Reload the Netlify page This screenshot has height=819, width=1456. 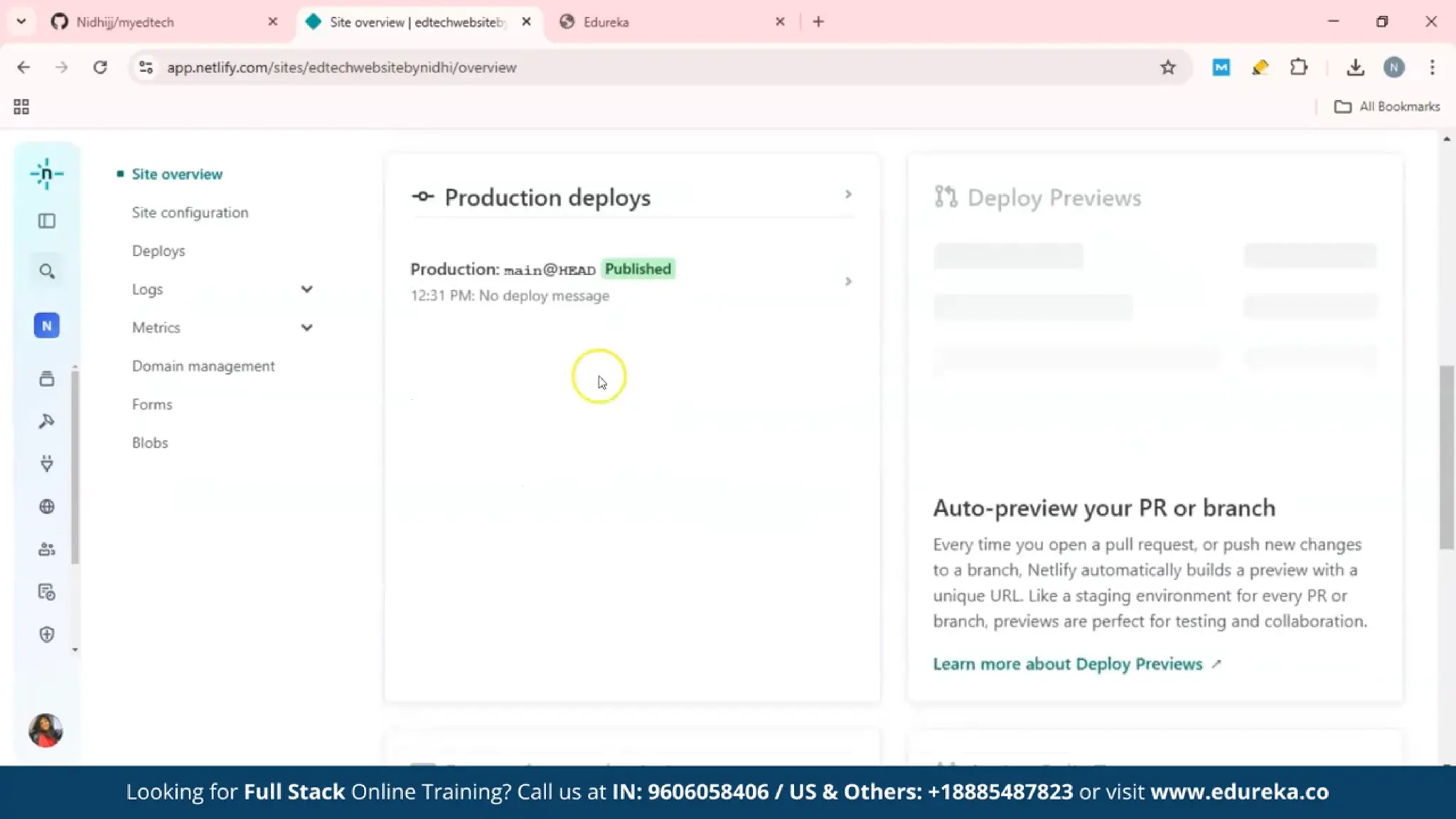click(x=100, y=68)
